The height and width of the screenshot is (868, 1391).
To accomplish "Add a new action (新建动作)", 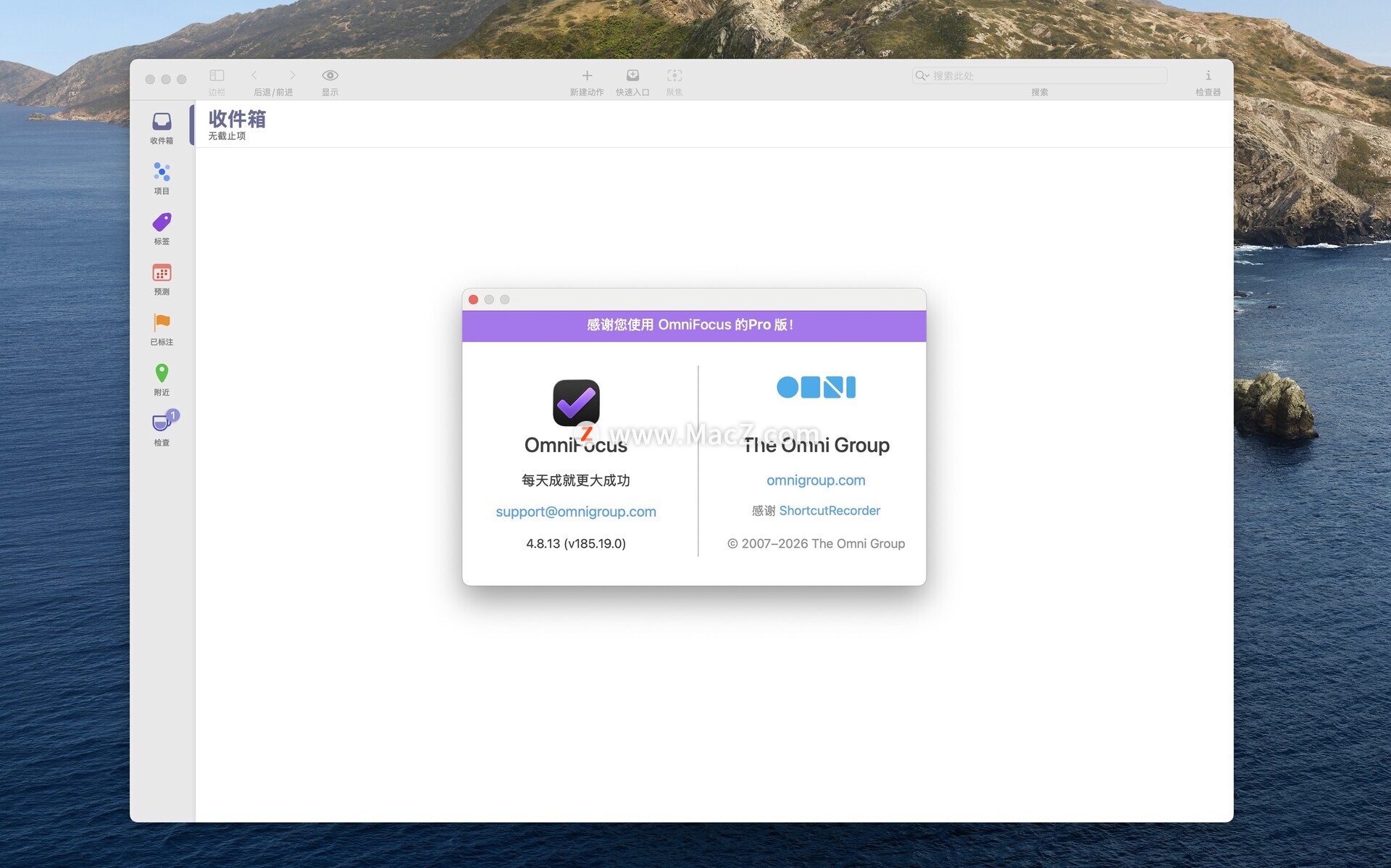I will click(x=587, y=75).
